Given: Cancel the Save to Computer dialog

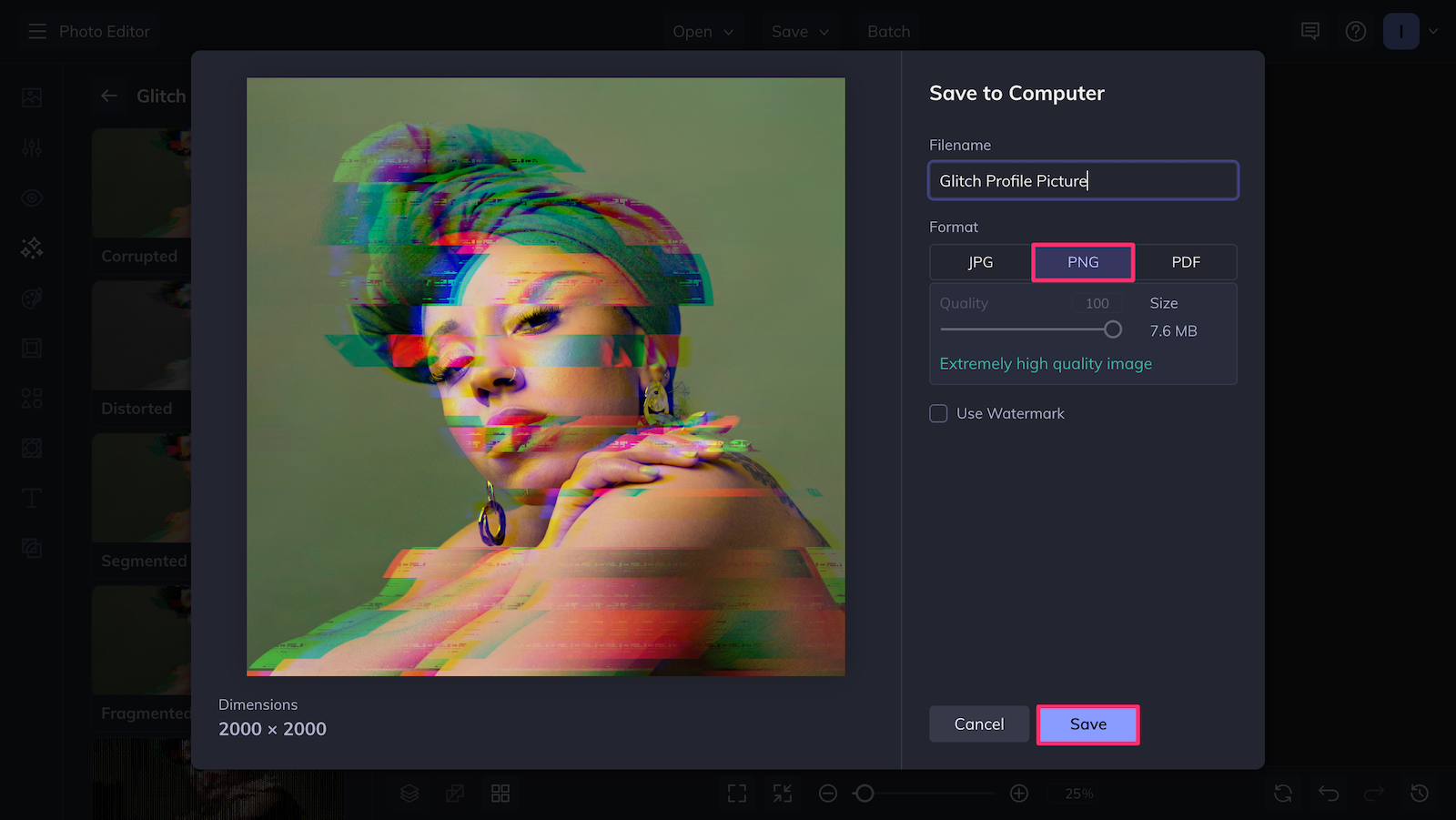Looking at the screenshot, I should coord(978,724).
